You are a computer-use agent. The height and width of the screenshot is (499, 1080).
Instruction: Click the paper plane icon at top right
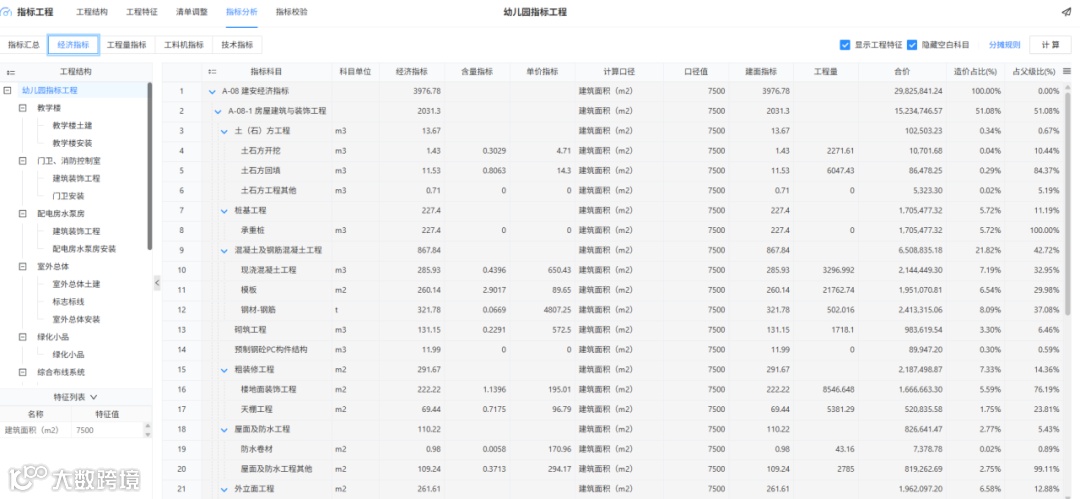pos(1067,12)
